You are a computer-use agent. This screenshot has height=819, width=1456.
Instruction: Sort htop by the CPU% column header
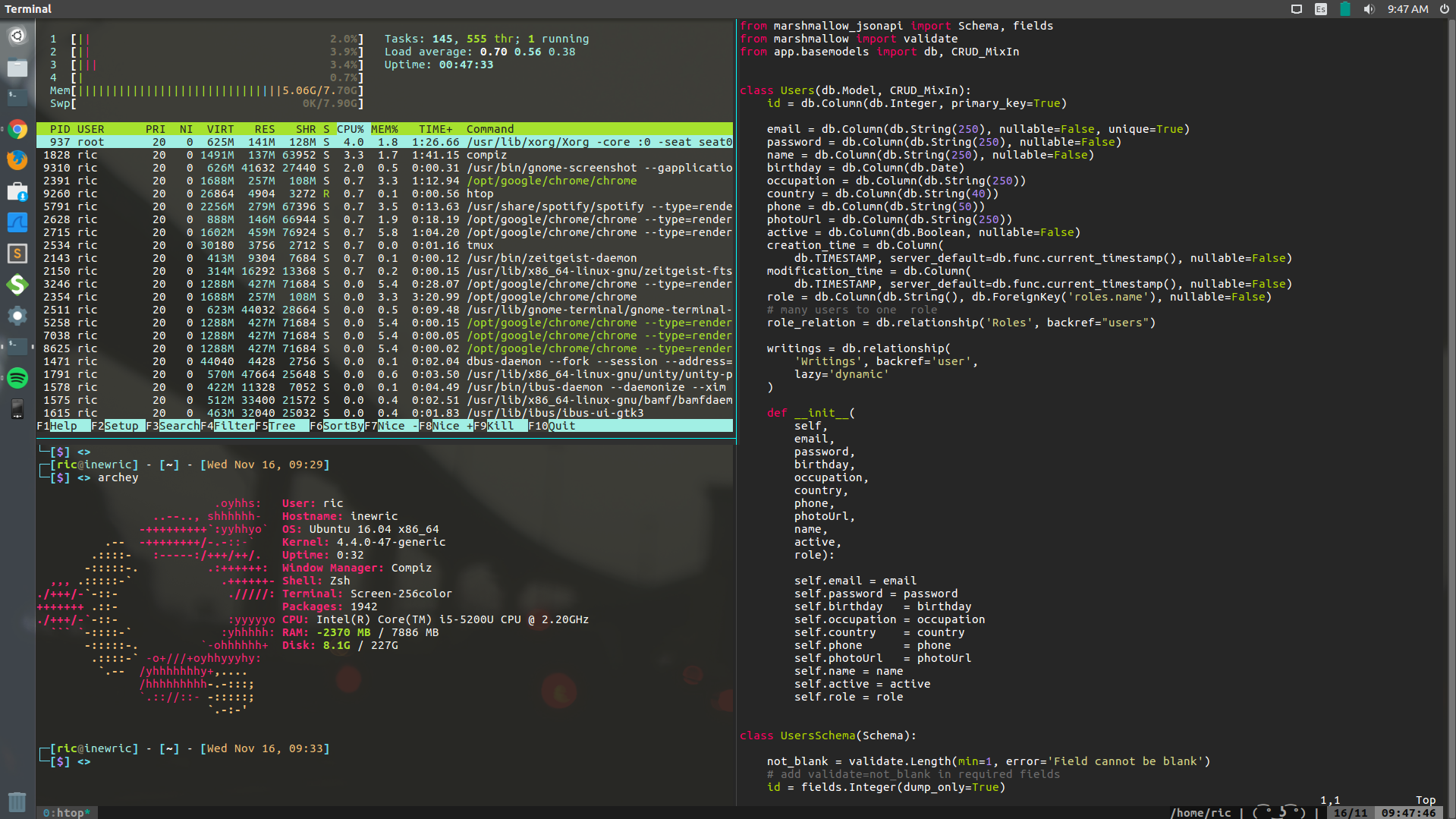pos(350,129)
